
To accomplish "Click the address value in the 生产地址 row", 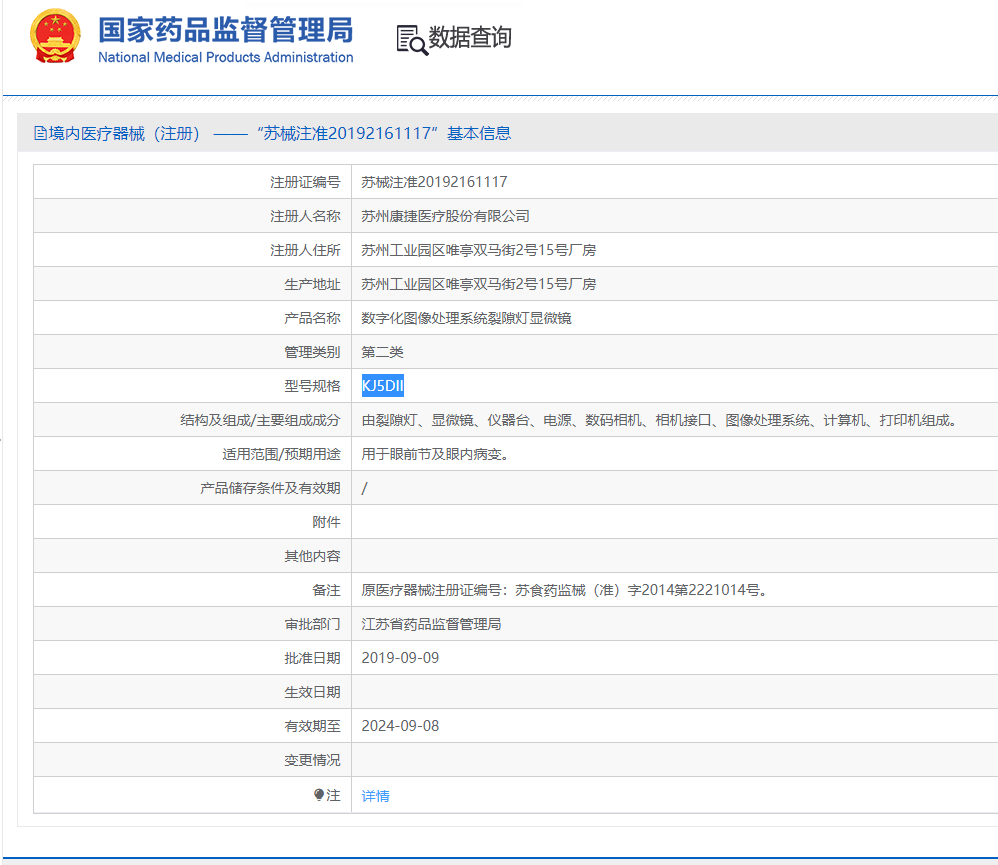I will coord(479,284).
